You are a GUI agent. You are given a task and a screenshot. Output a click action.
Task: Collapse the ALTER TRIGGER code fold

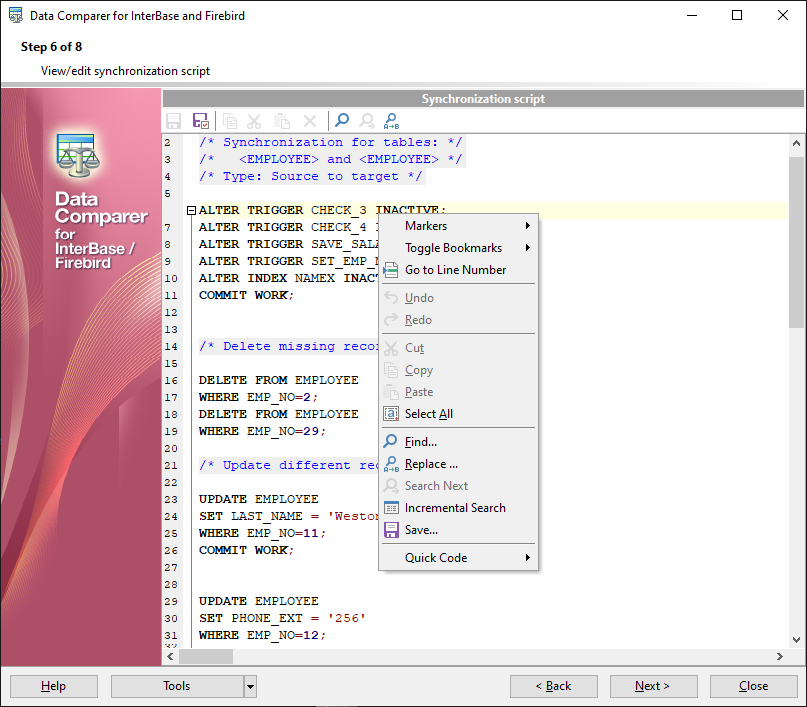coord(190,210)
